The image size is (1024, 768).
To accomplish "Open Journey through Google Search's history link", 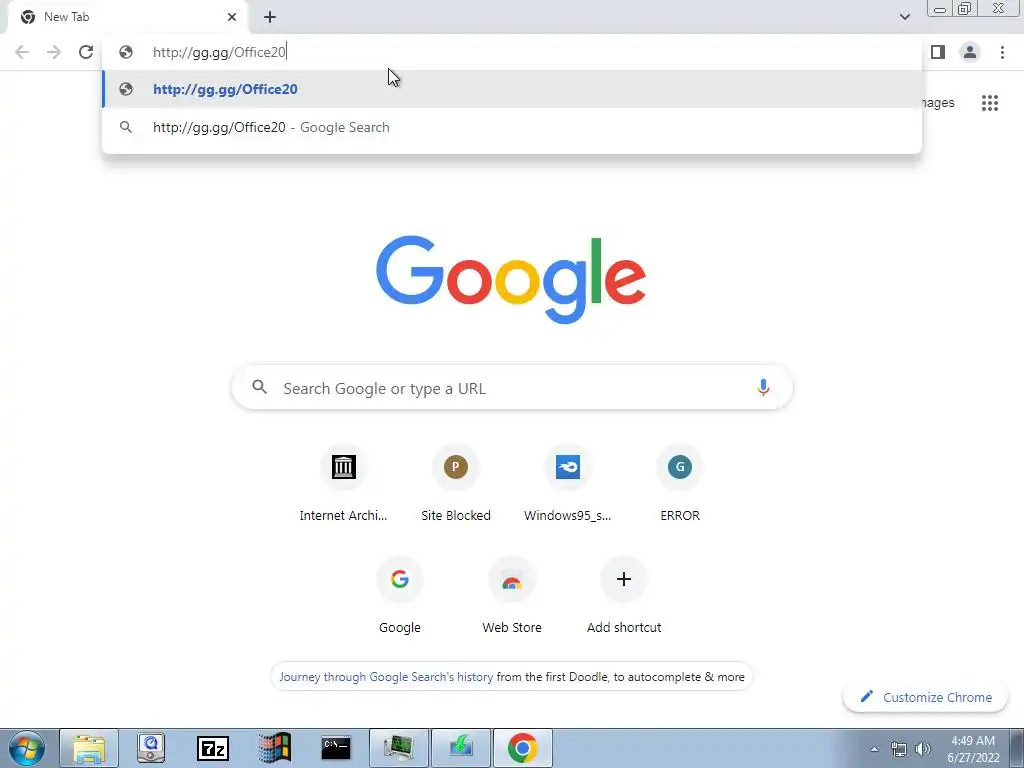I will 386,677.
